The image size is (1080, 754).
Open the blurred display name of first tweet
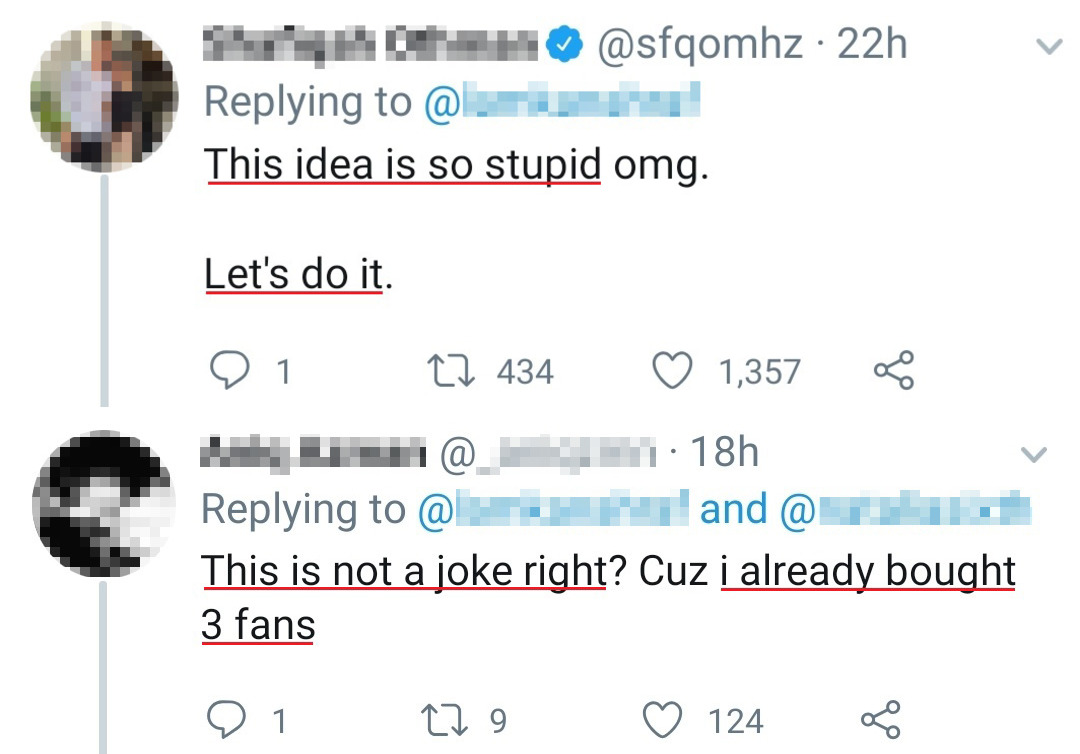click(x=372, y=45)
